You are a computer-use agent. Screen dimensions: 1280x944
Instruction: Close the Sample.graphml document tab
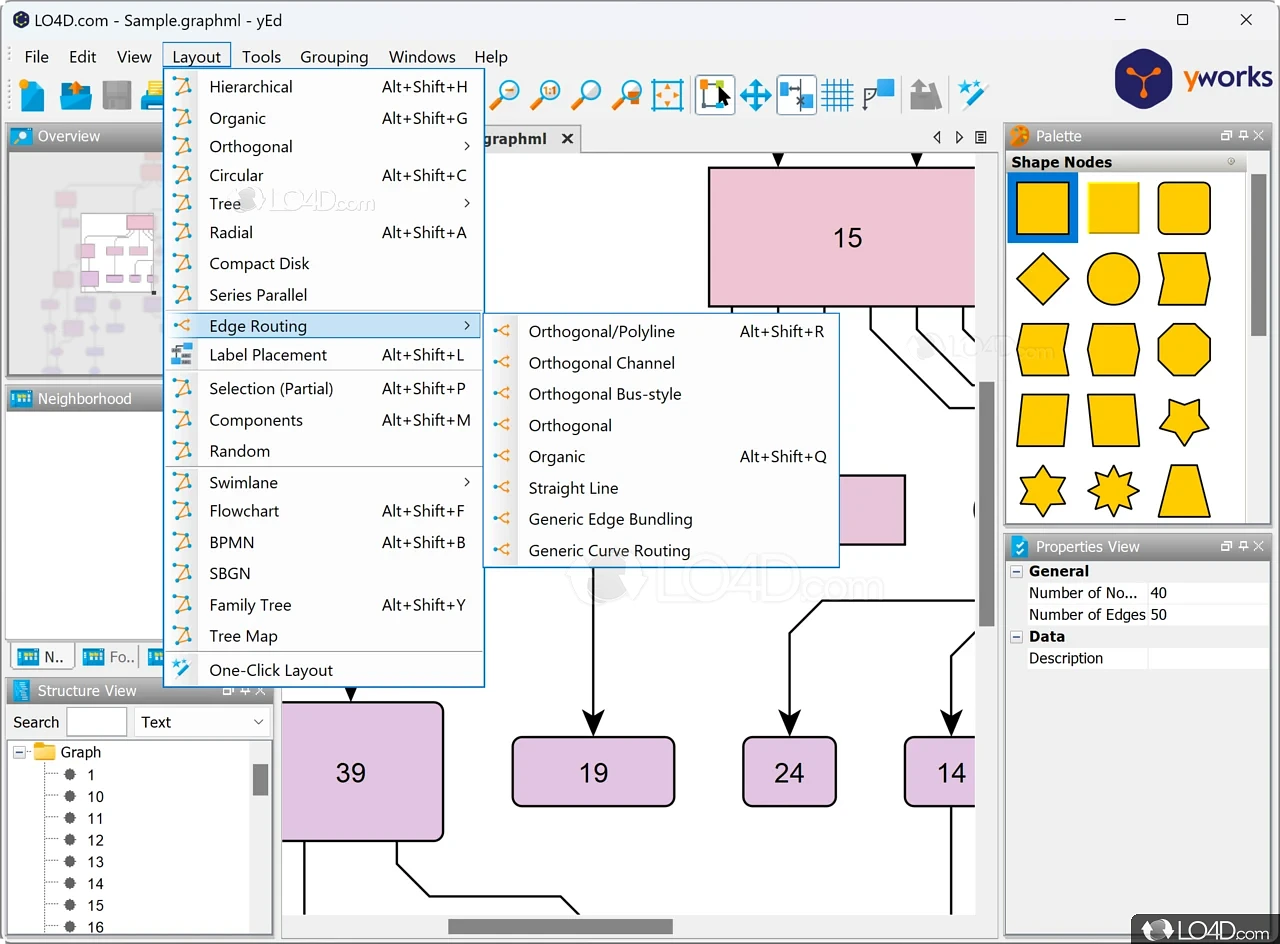click(x=567, y=139)
